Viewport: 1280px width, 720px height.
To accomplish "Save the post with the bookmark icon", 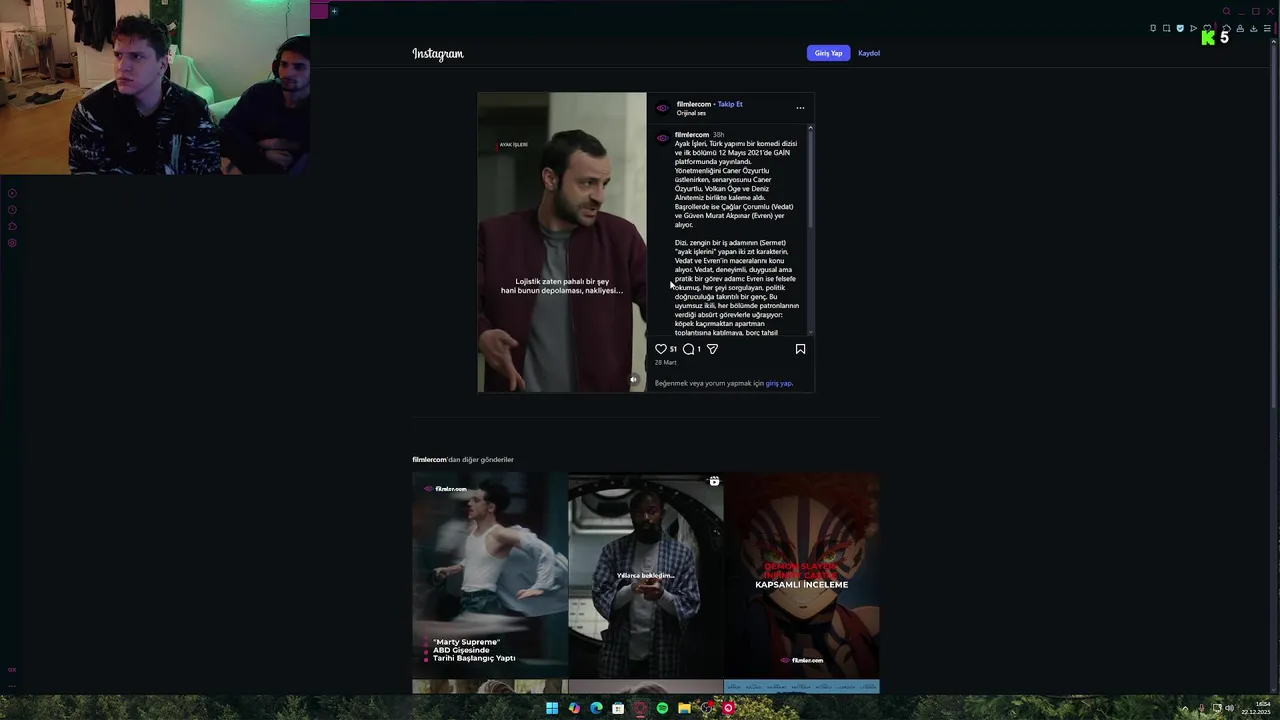I will [800, 349].
